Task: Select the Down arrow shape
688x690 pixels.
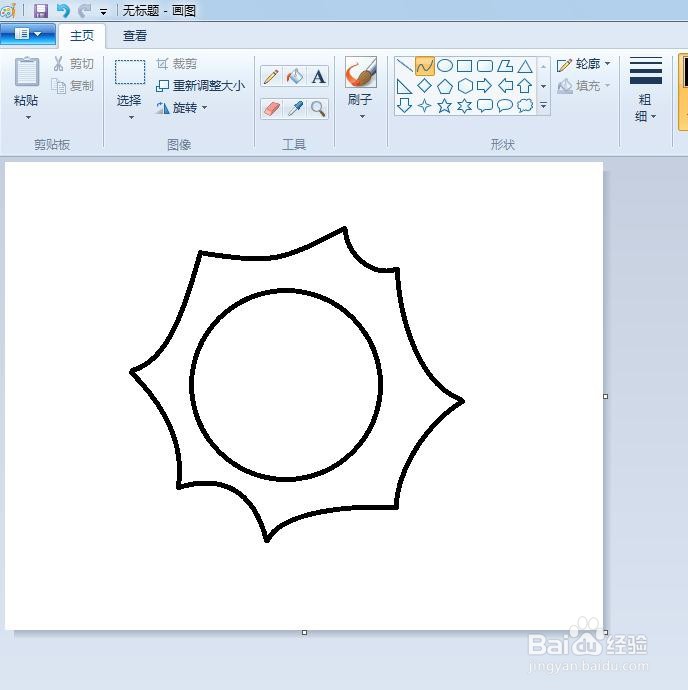Action: pos(404,106)
